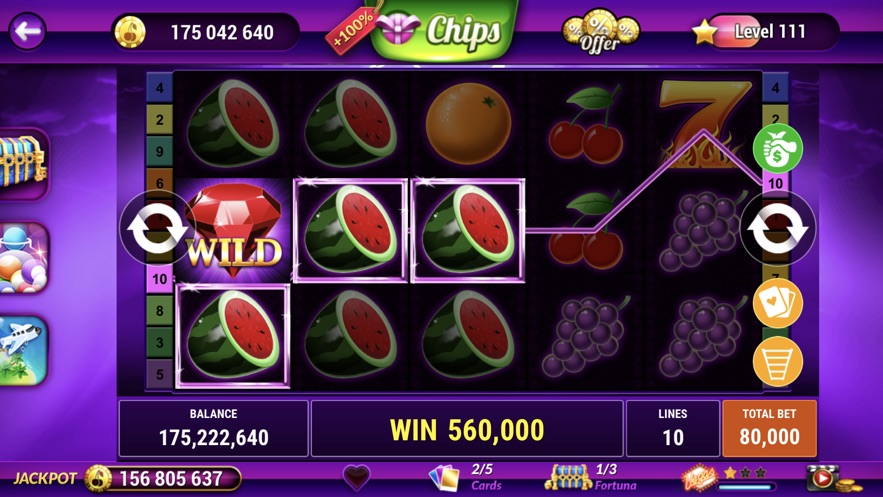Open the Cards 2/5 collection
Viewport: 883px width, 497px height.
(465, 477)
